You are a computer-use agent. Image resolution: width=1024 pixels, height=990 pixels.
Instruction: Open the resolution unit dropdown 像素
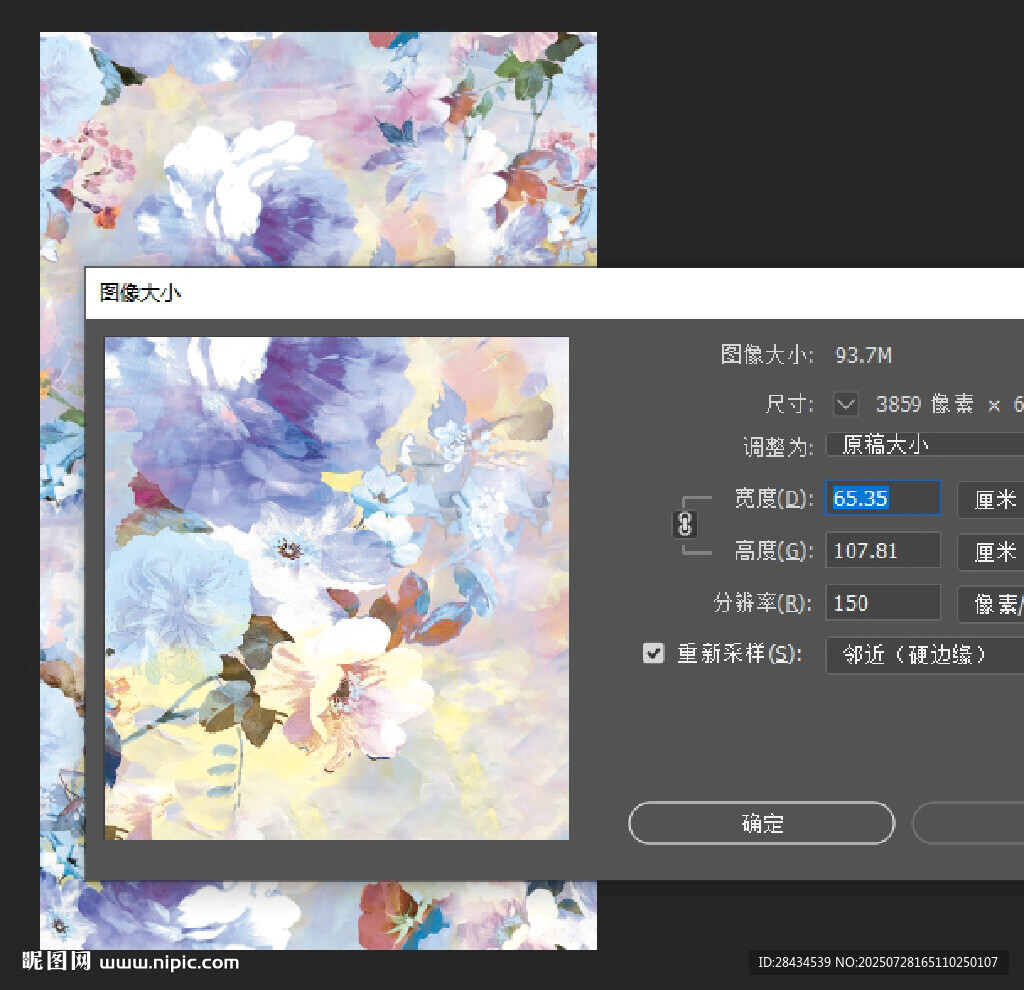pos(991,604)
